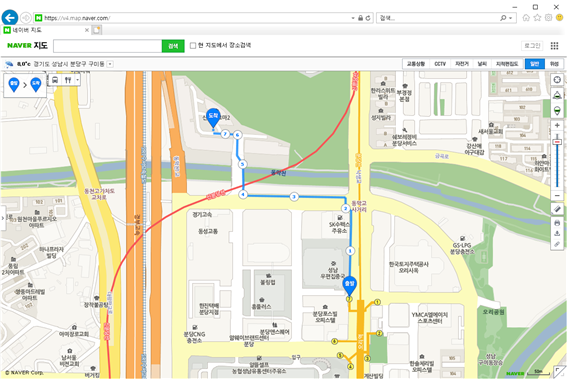
Task: Show restaurants with fork and knife icon
Action: pos(68,80)
